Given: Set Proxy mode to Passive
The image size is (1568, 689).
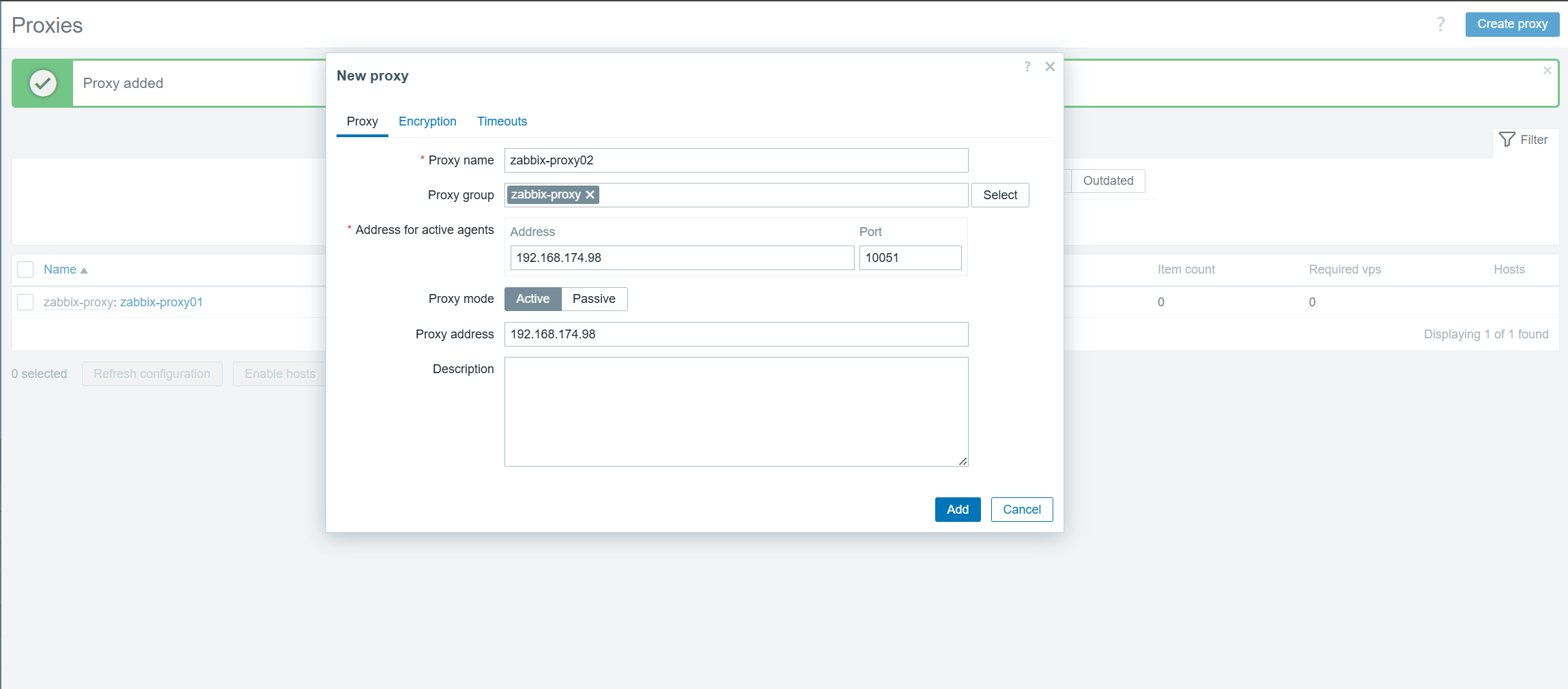Looking at the screenshot, I should coord(594,299).
